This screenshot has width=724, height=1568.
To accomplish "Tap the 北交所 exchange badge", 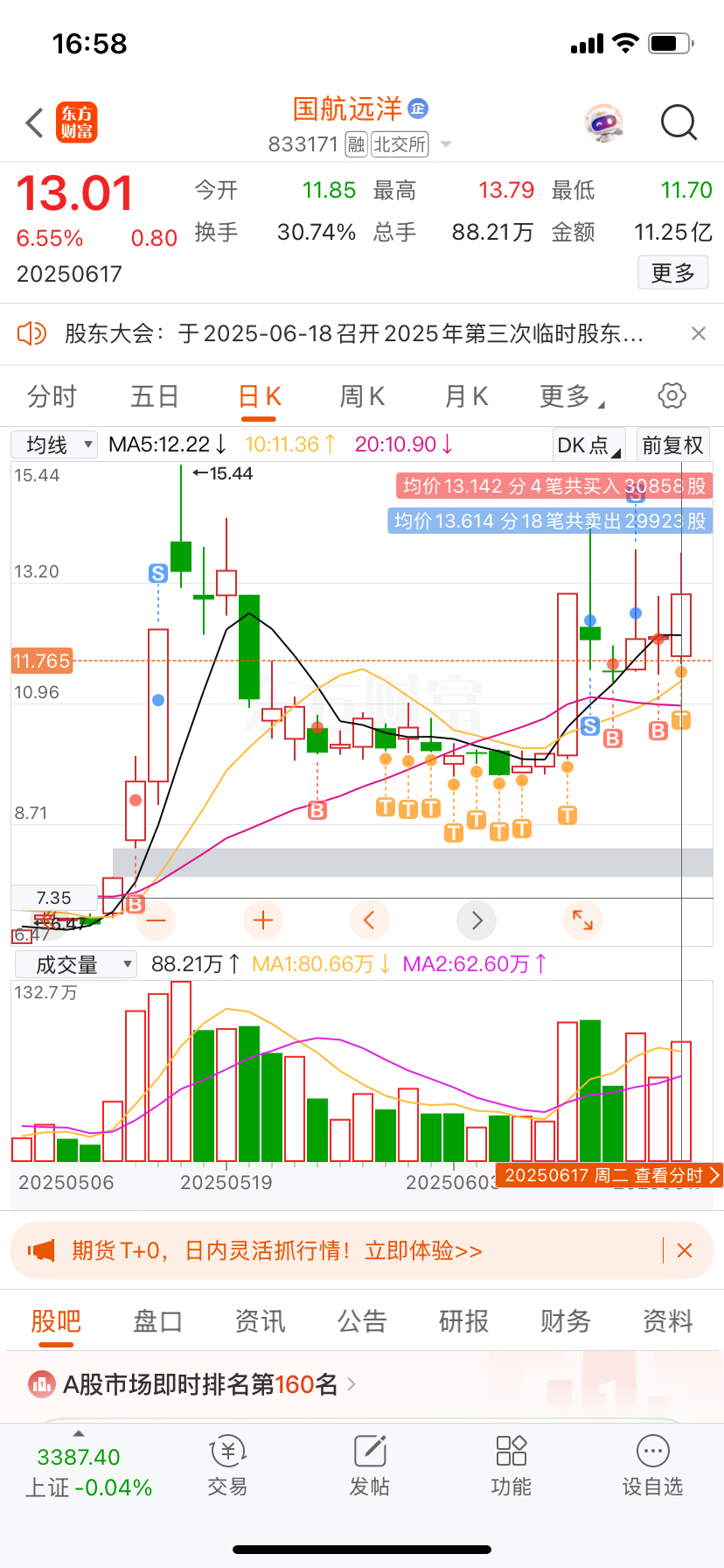I will [x=400, y=144].
